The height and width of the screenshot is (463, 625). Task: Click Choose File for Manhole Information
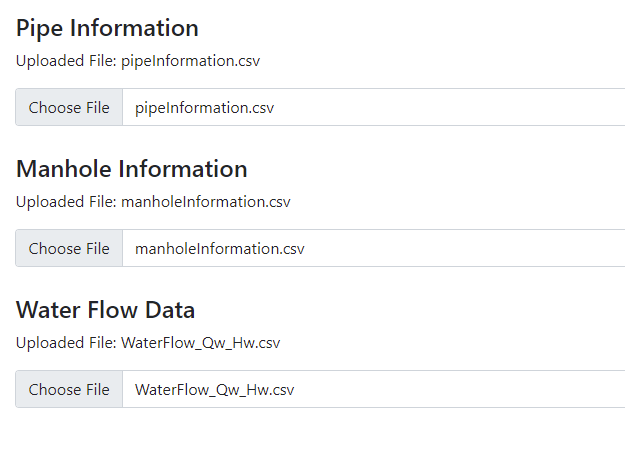point(69,248)
